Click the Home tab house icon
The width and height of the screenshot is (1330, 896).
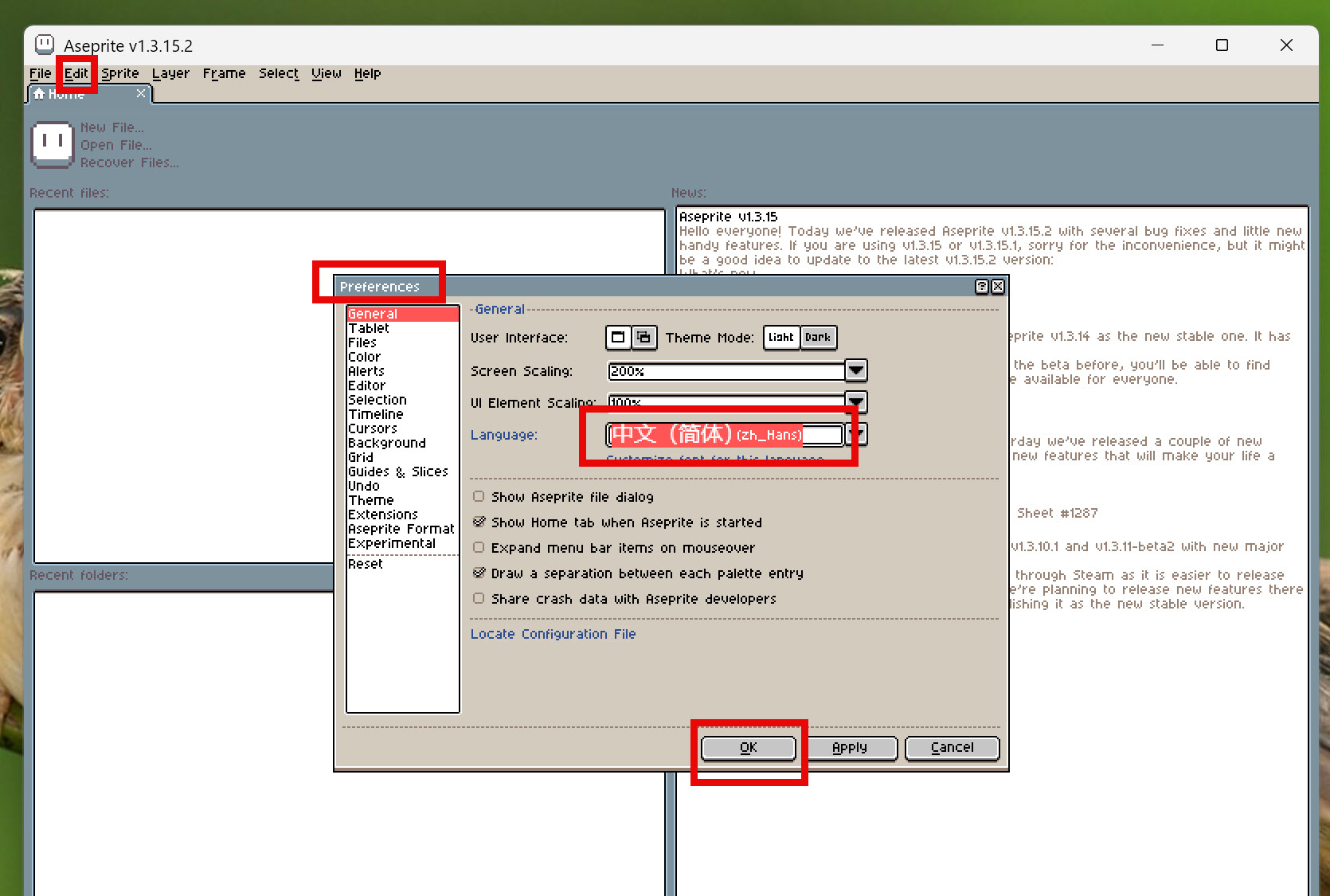[x=39, y=94]
